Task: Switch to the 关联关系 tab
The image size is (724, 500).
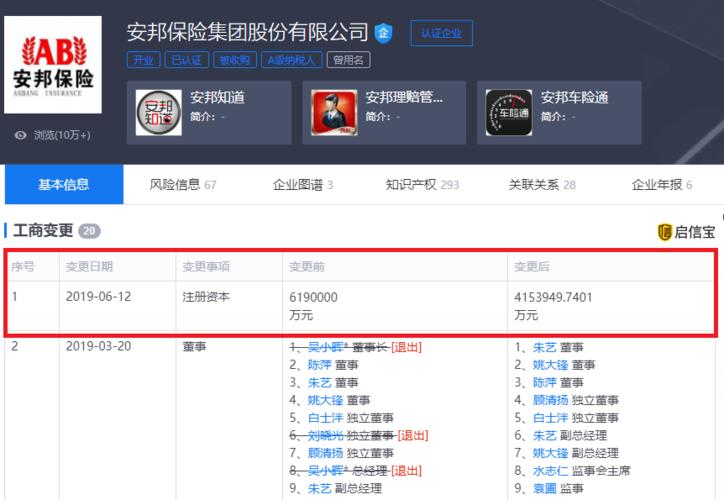Action: point(542,185)
